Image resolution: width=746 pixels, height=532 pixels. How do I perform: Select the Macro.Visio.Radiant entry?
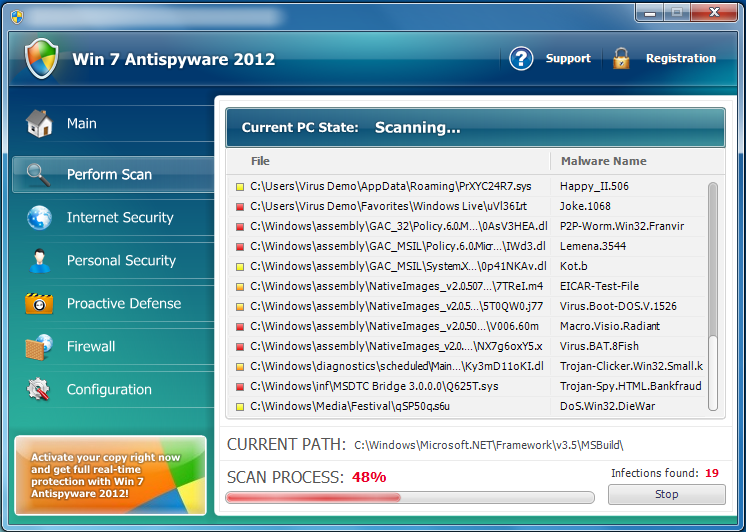point(610,326)
